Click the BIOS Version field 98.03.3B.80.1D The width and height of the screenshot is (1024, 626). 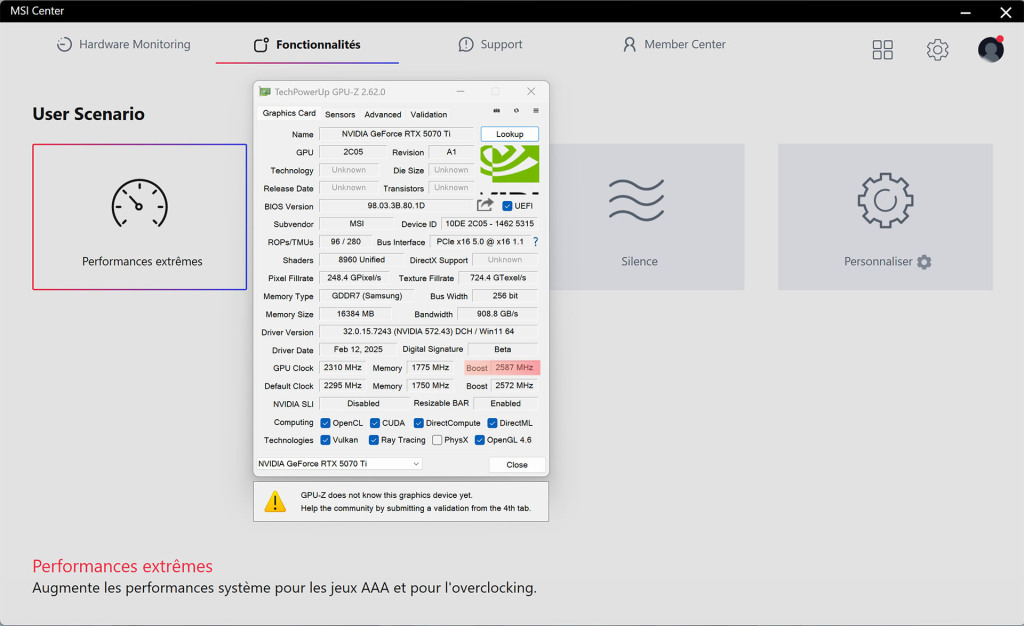tap(396, 206)
